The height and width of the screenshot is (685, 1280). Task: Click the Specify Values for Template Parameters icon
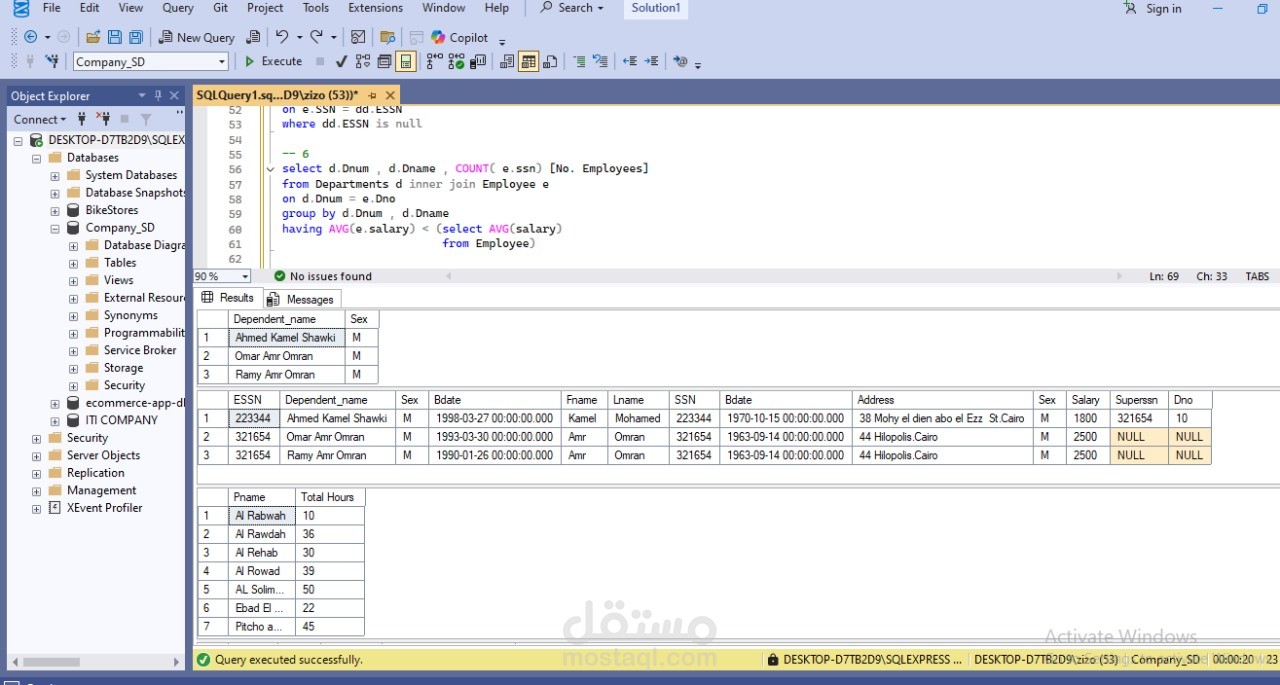[679, 61]
